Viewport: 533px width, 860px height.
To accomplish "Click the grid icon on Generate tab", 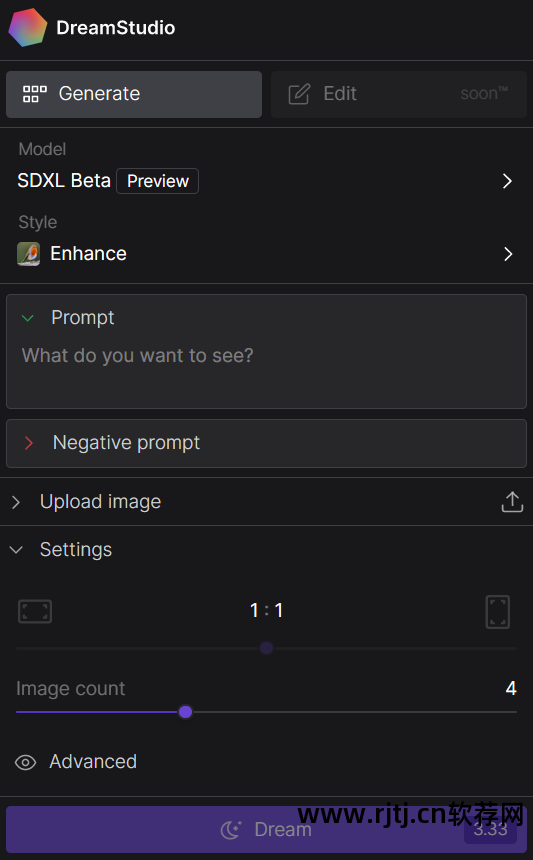I will 35,94.
